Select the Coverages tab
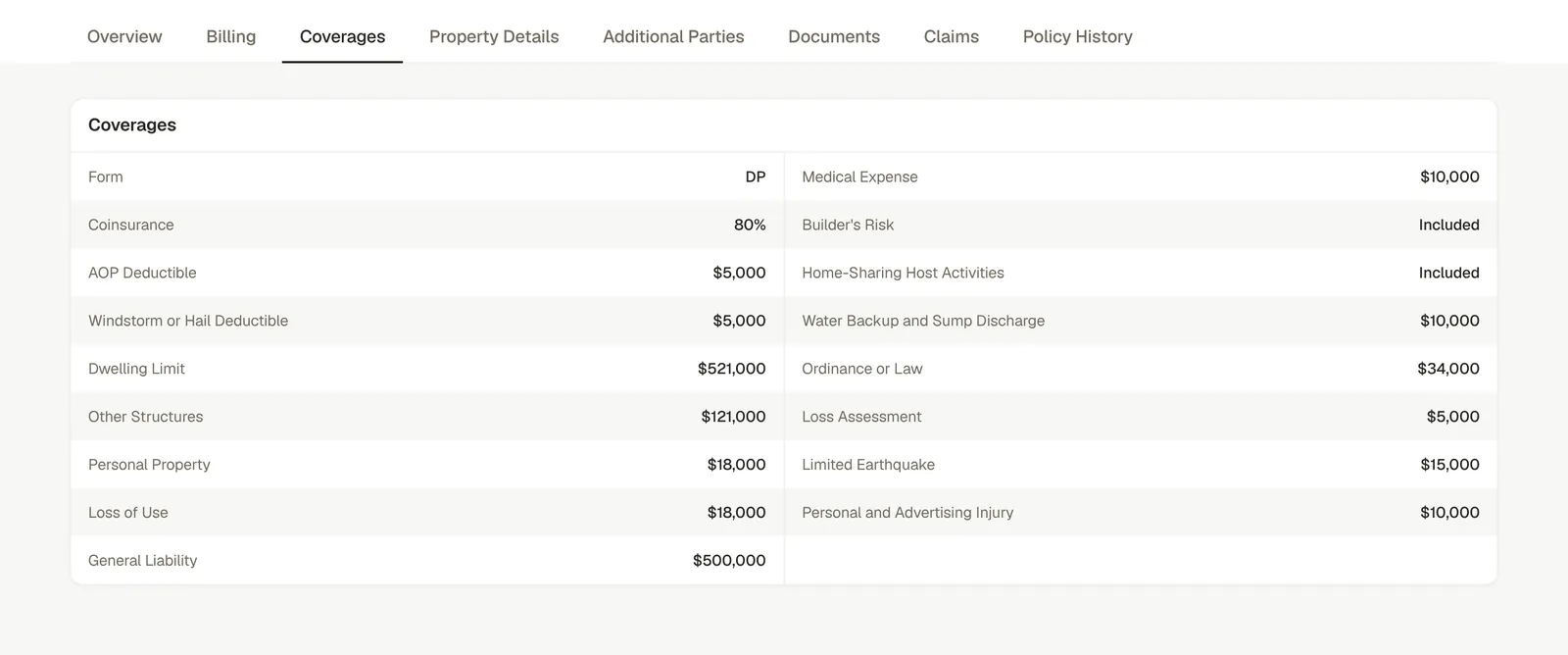This screenshot has height=655, width=1568. (x=342, y=36)
